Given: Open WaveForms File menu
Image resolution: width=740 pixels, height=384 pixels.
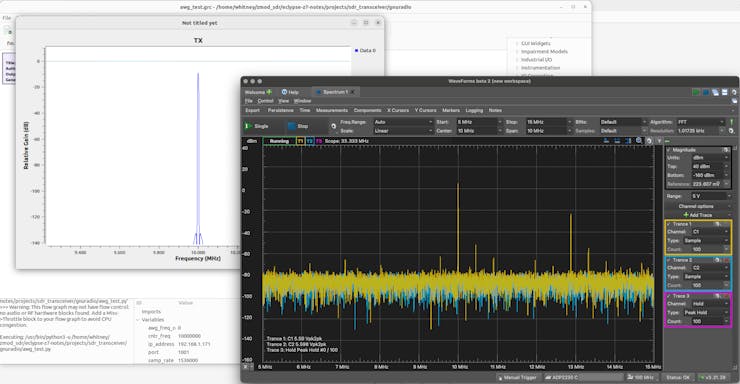Looking at the screenshot, I should [x=249, y=101].
